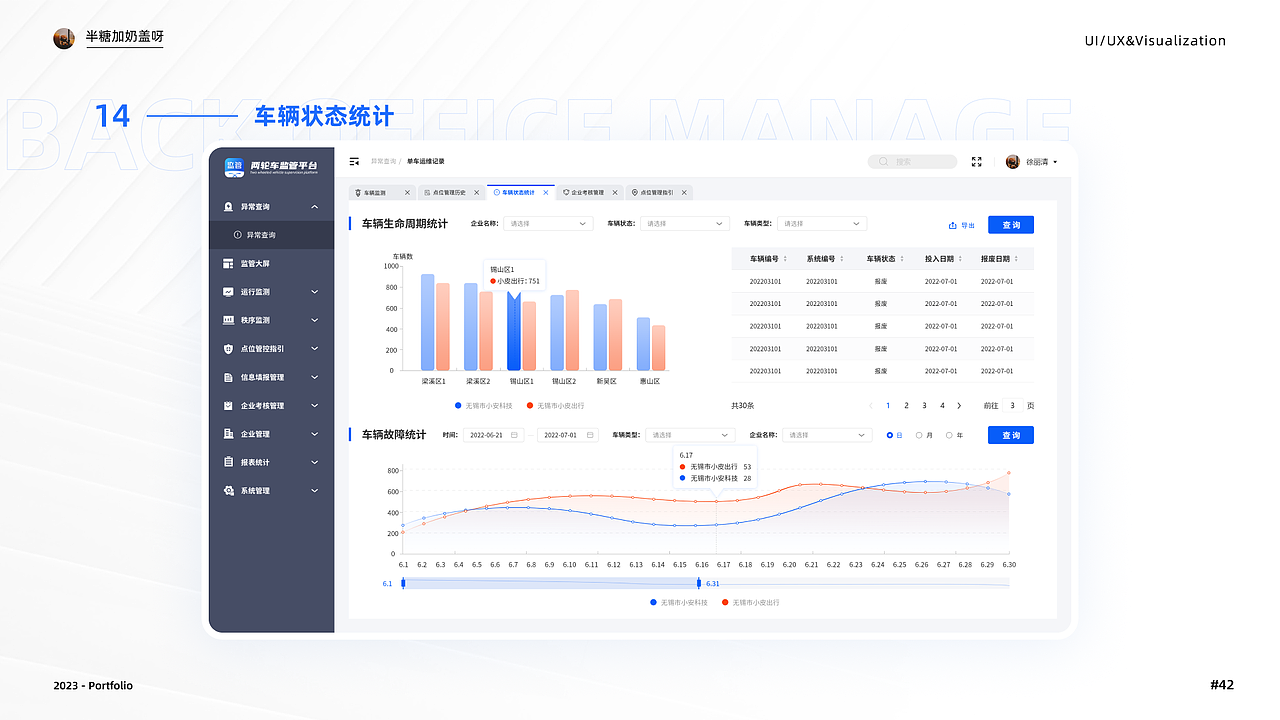Collapse the 异常查询 sidebar group
The width and height of the screenshot is (1280, 720).
tap(315, 207)
